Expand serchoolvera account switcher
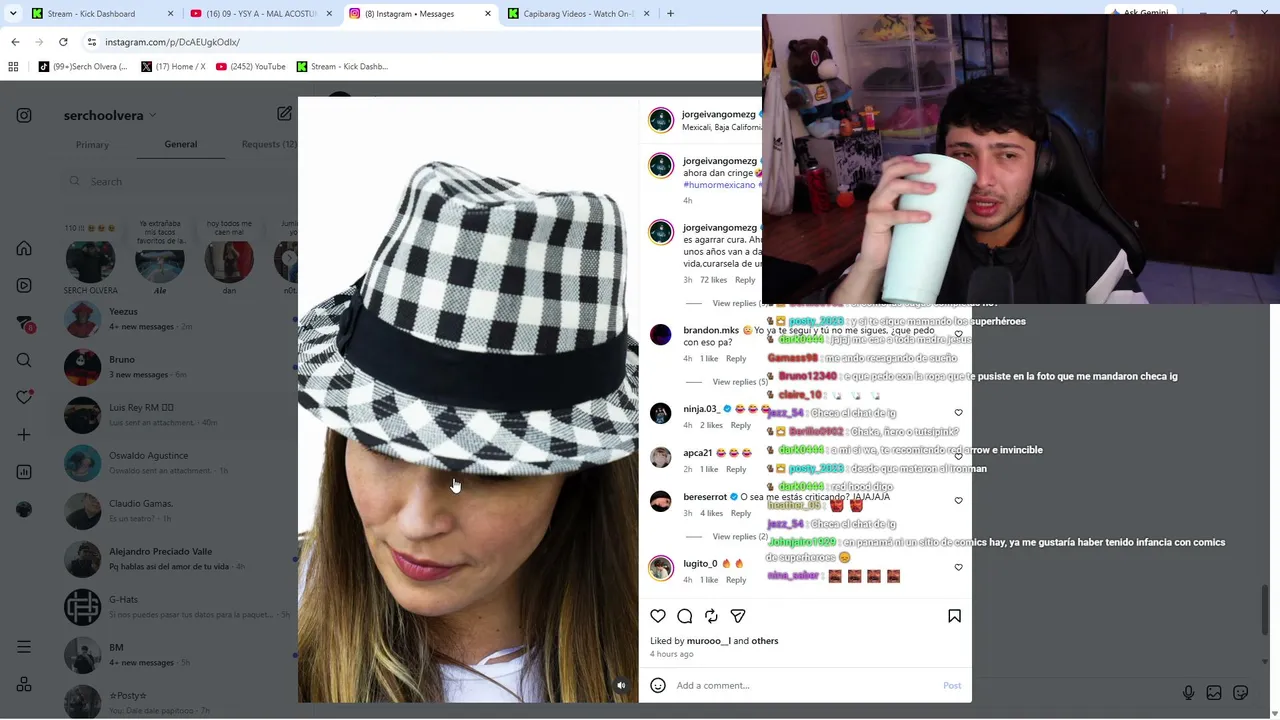Image resolution: width=1280 pixels, height=720 pixels. tap(109, 115)
